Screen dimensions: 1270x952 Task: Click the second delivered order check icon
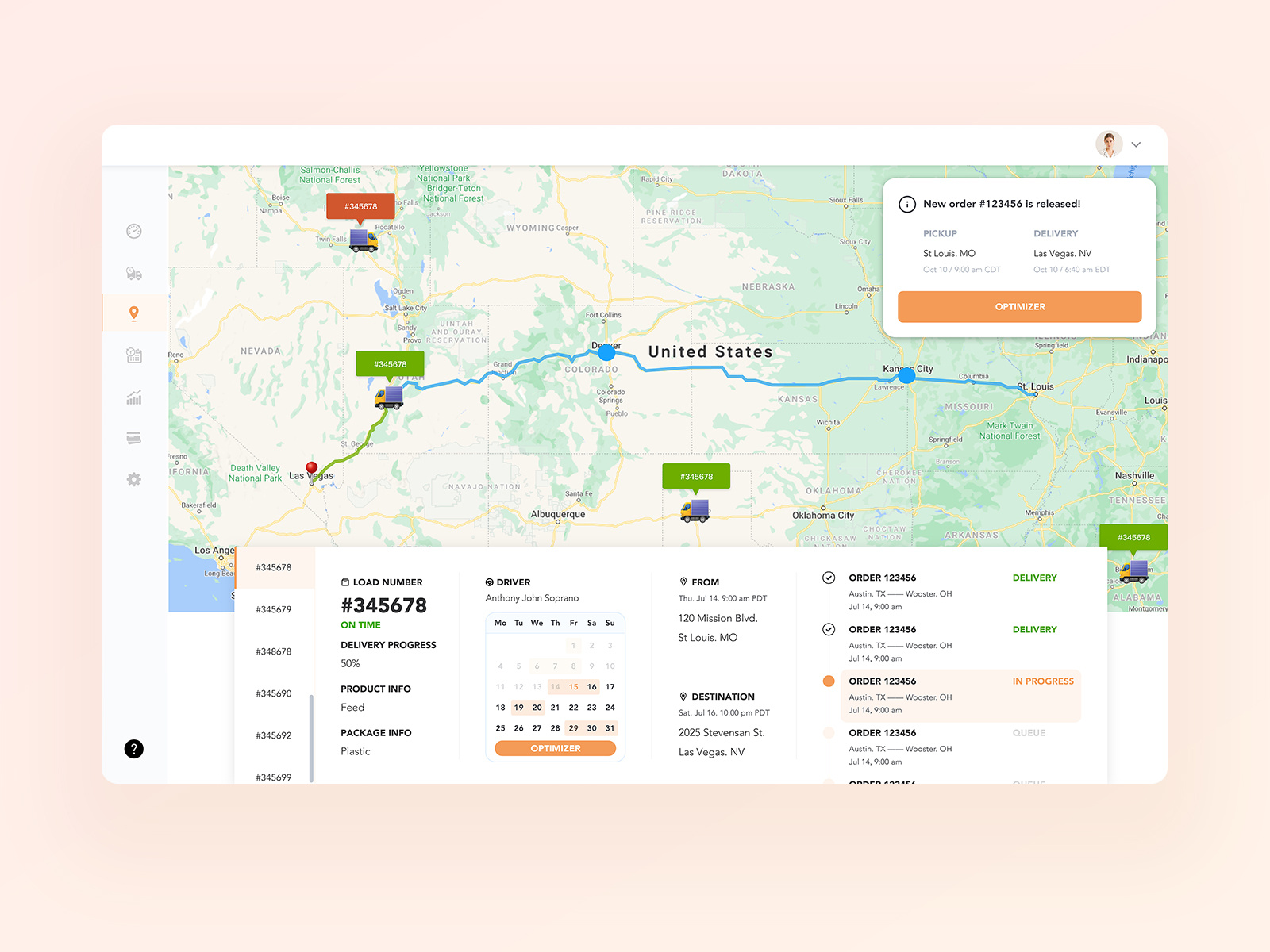(829, 629)
